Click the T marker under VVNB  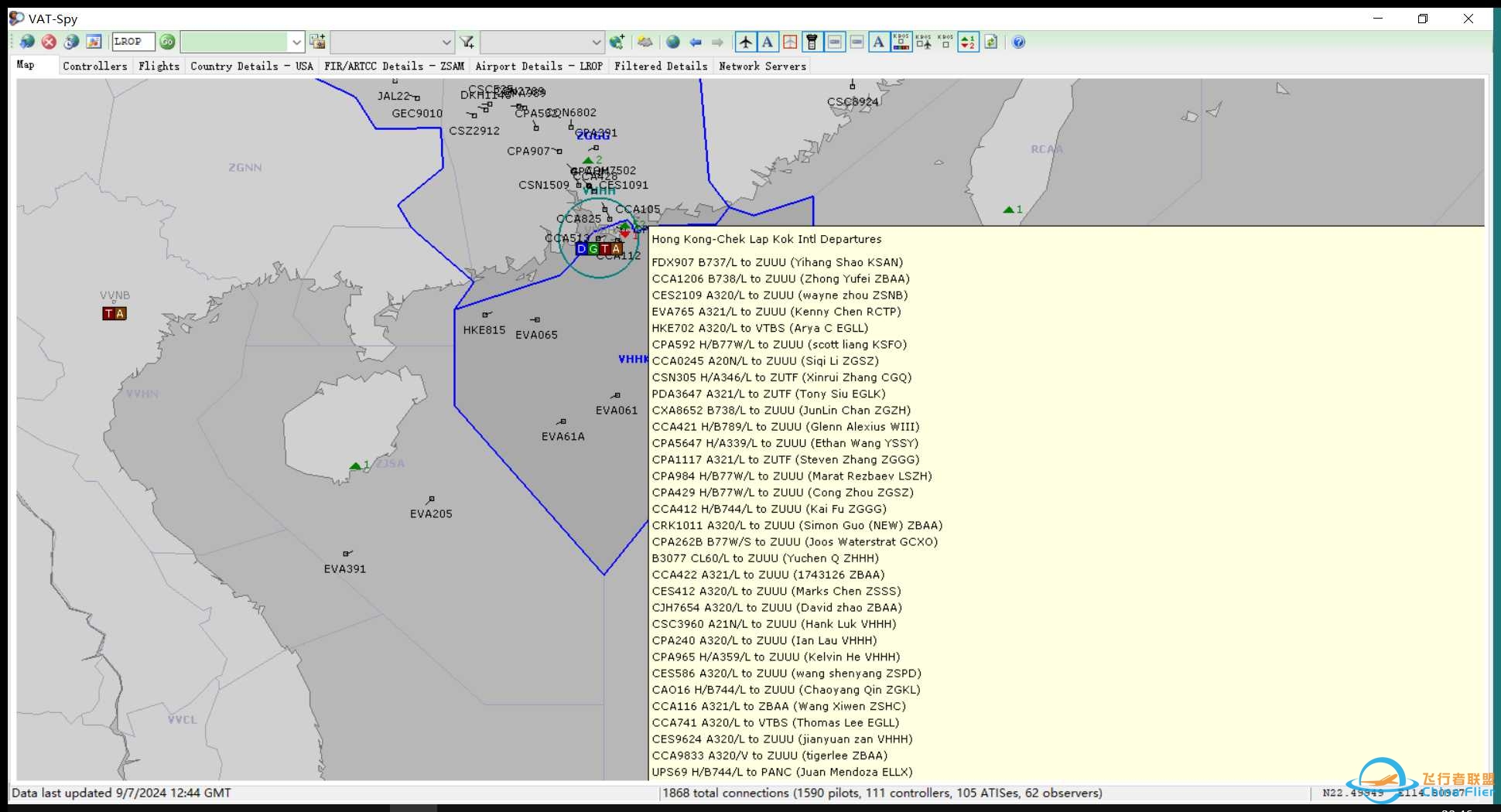108,313
